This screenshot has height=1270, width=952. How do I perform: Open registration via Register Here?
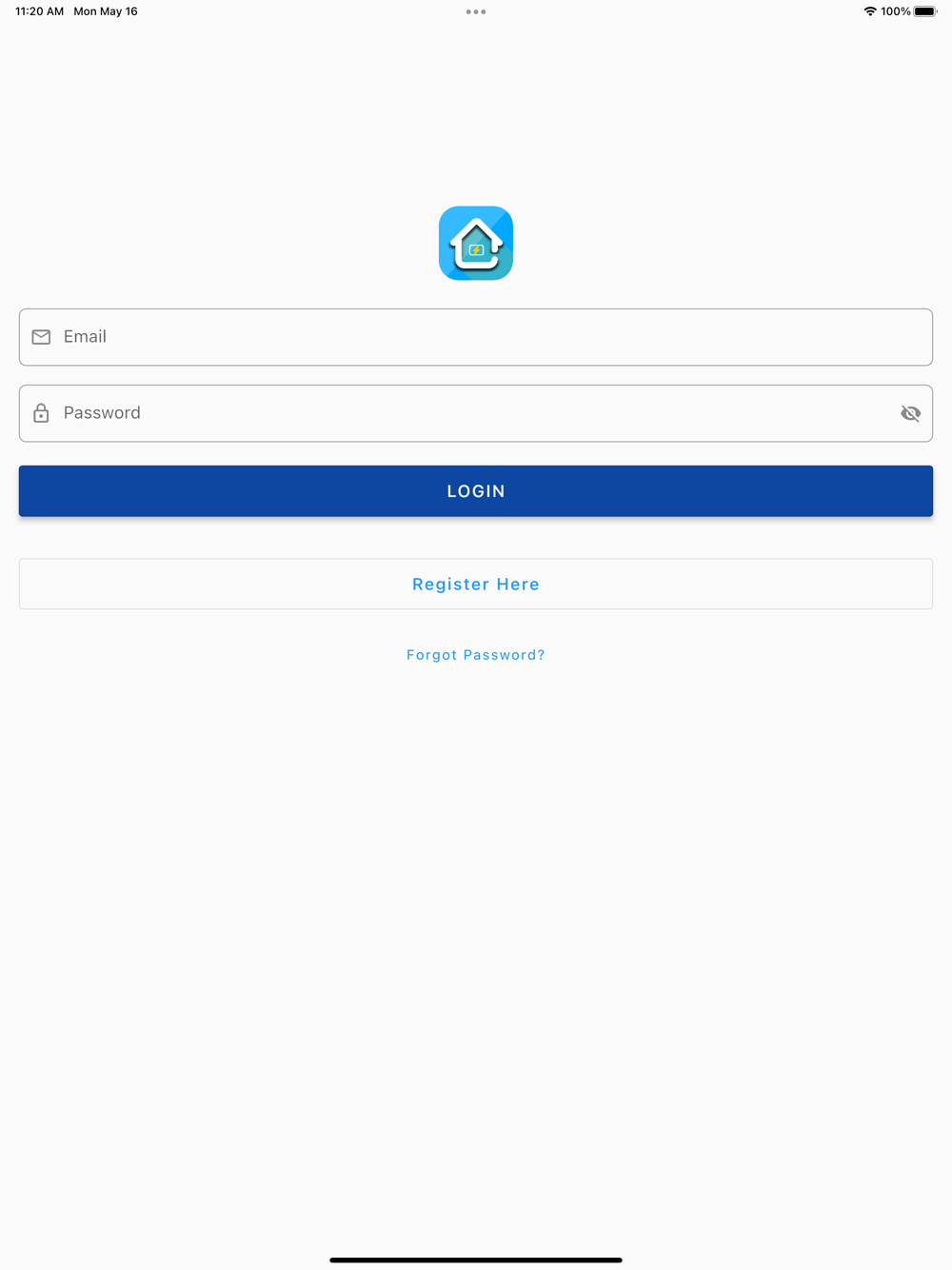tap(476, 584)
